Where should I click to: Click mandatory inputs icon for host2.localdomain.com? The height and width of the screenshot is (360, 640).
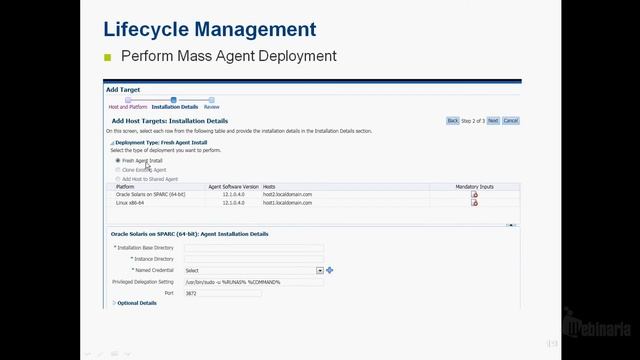coord(474,194)
